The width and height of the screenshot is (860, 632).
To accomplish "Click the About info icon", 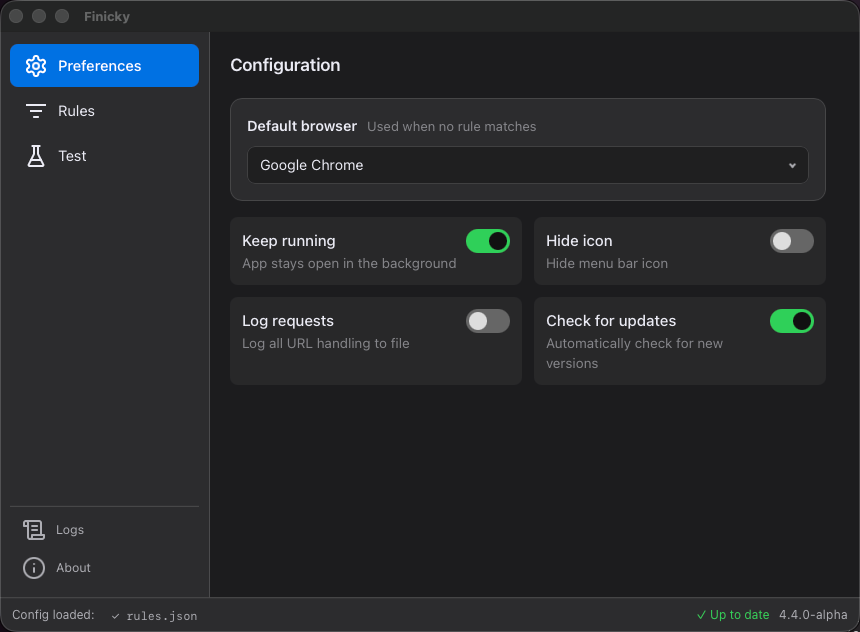I will point(34,568).
